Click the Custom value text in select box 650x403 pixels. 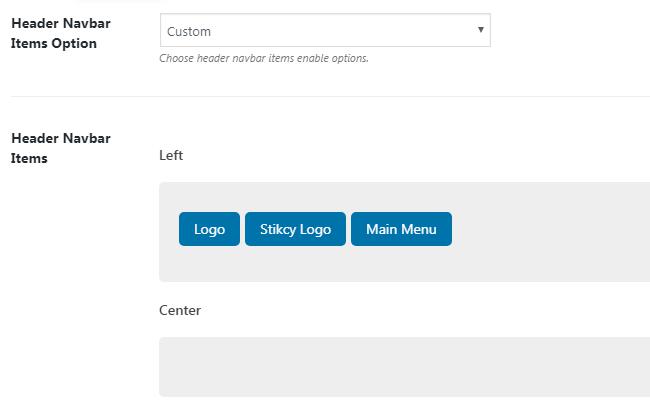click(189, 31)
